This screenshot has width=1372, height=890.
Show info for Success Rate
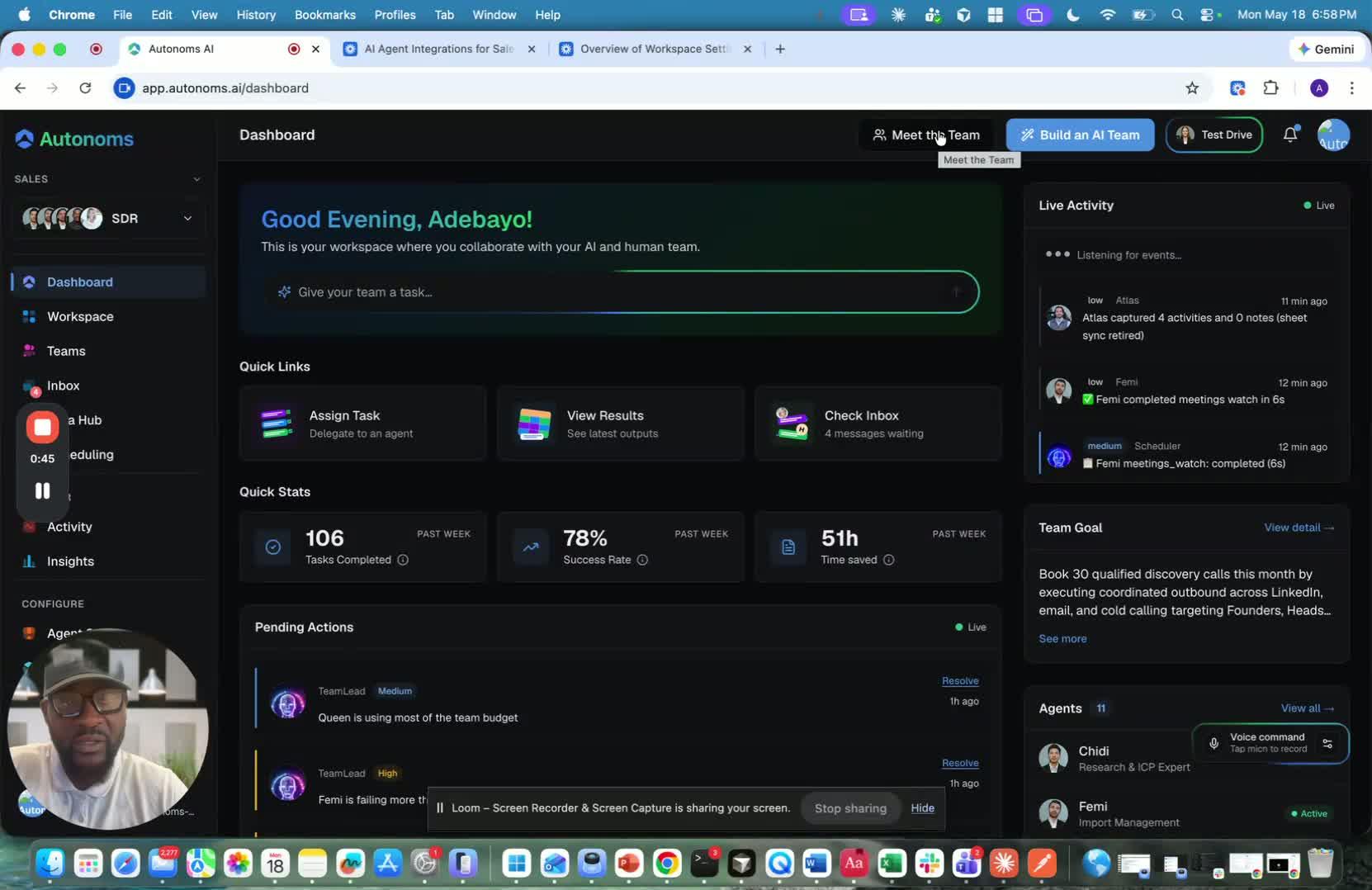click(642, 560)
